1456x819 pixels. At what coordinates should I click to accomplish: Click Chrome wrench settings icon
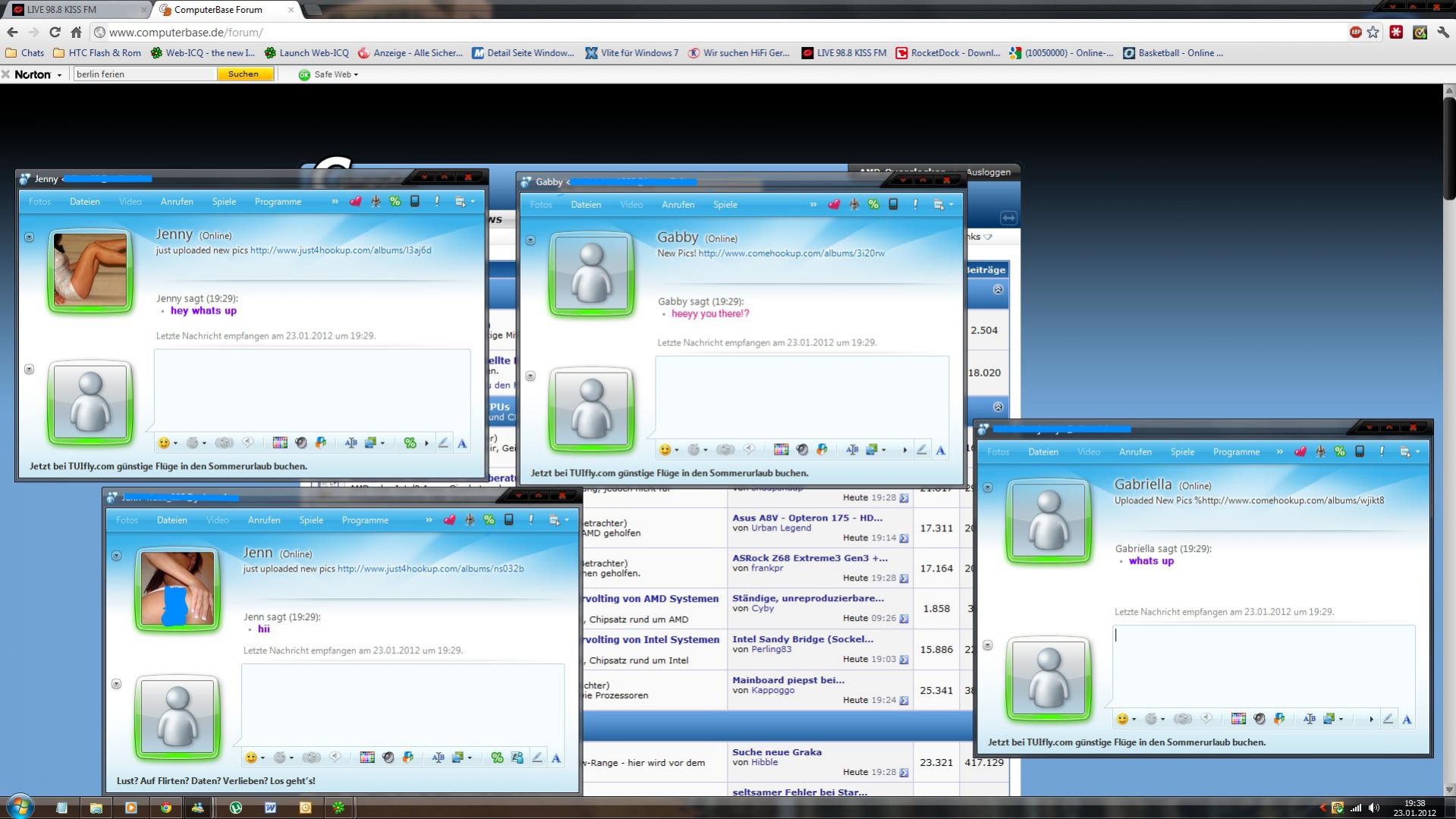[1443, 32]
